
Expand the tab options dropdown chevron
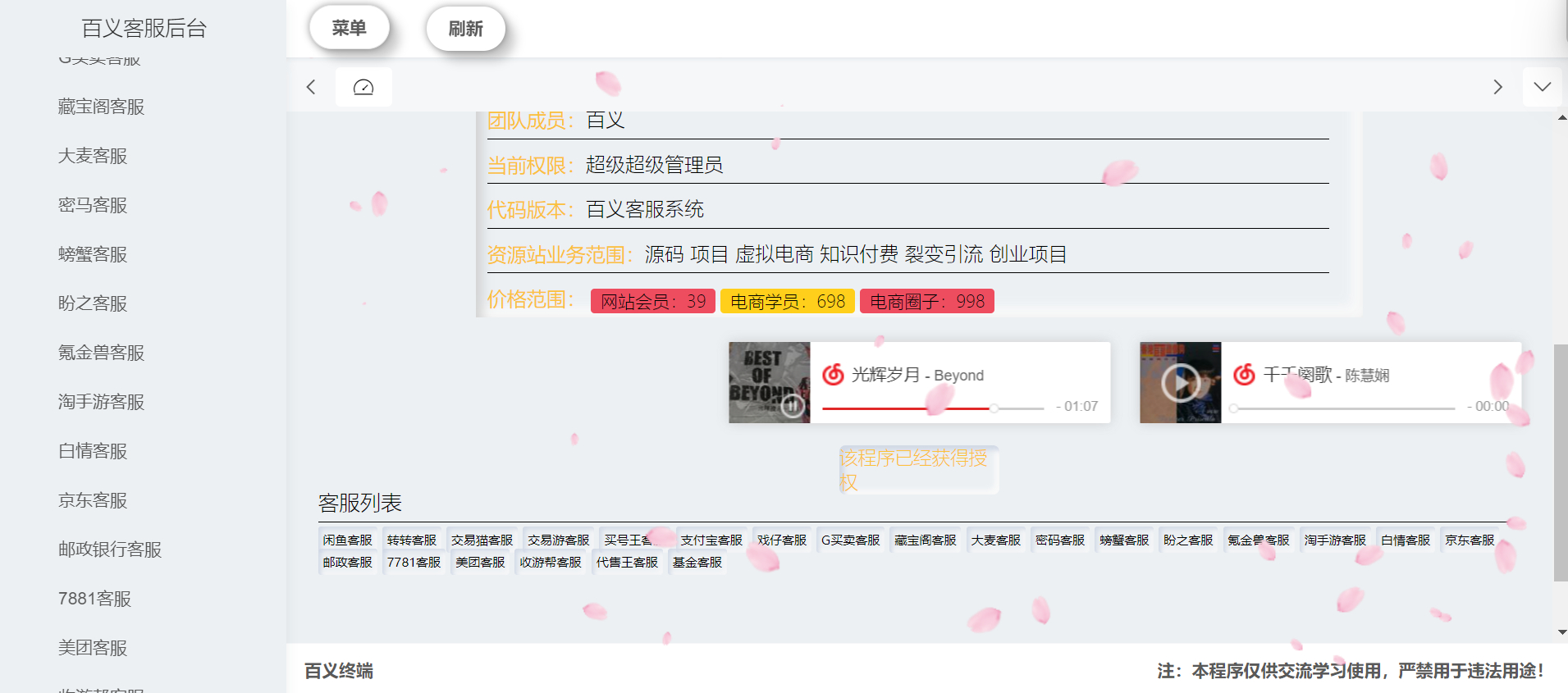point(1542,87)
